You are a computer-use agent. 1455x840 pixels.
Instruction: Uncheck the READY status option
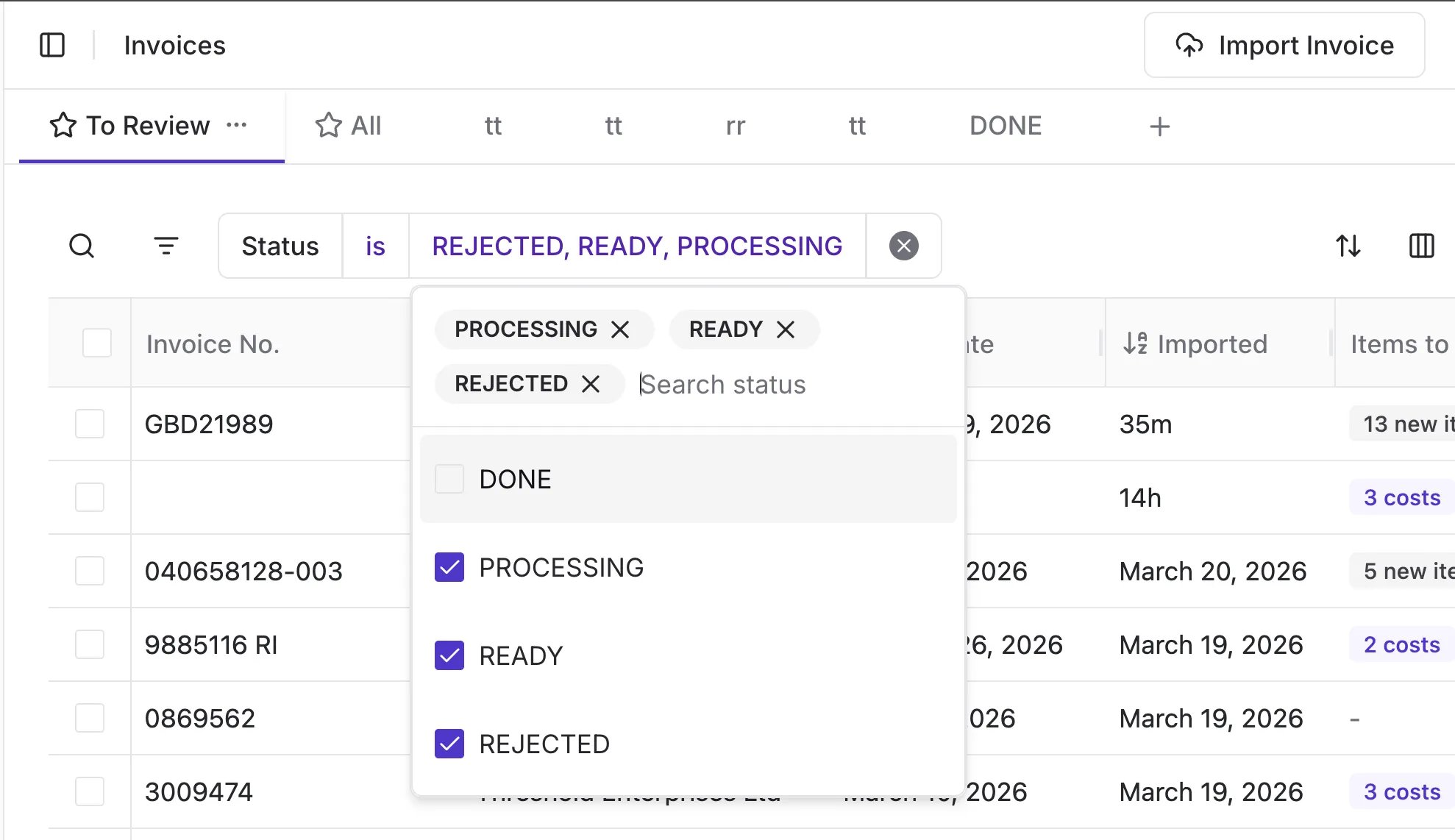(x=449, y=655)
